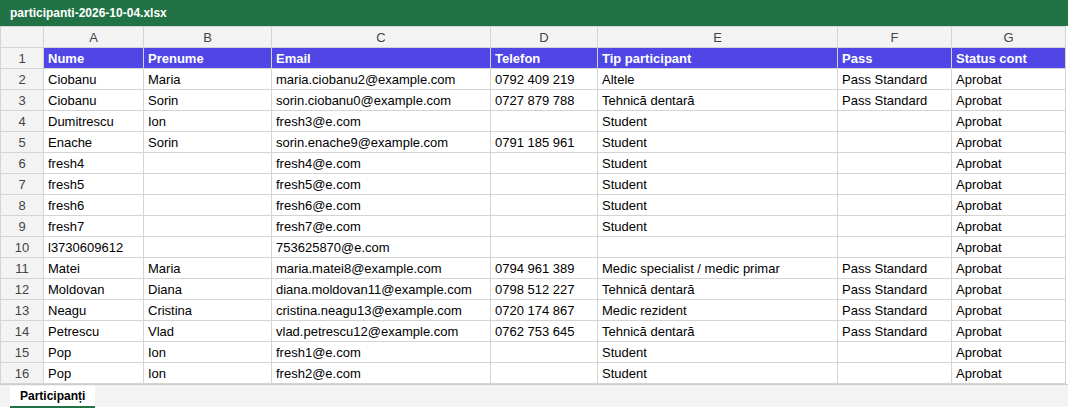Select the Diana first name cell
Viewport: 1068px width, 408px height.
(x=207, y=290)
